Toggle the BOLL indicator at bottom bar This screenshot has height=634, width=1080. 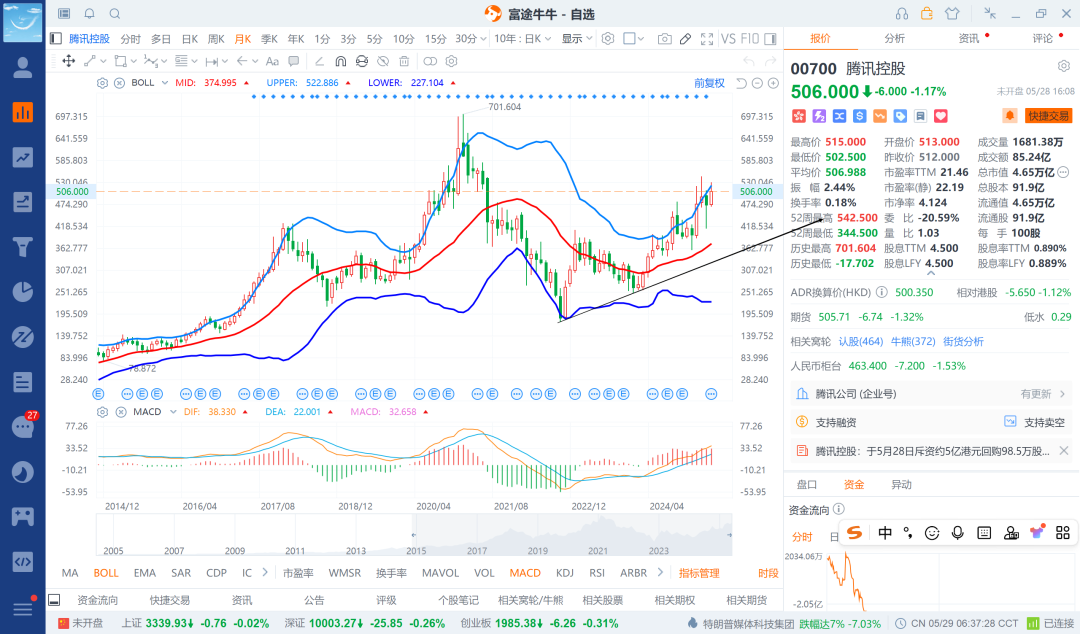(x=105, y=573)
